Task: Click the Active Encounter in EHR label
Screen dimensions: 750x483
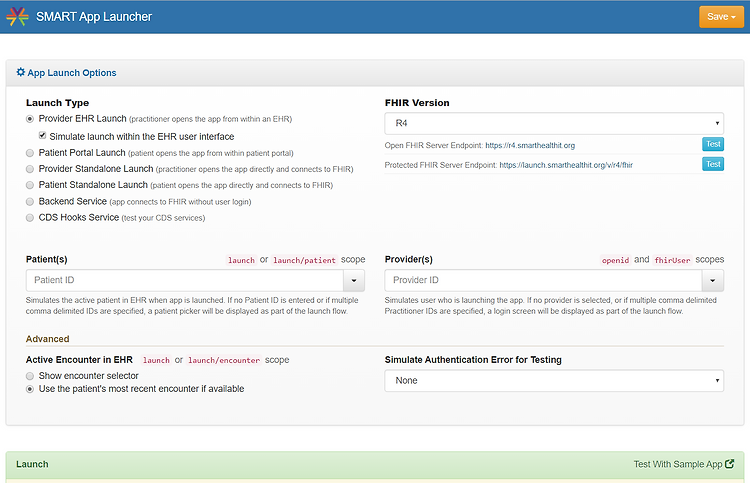Action: click(79, 360)
